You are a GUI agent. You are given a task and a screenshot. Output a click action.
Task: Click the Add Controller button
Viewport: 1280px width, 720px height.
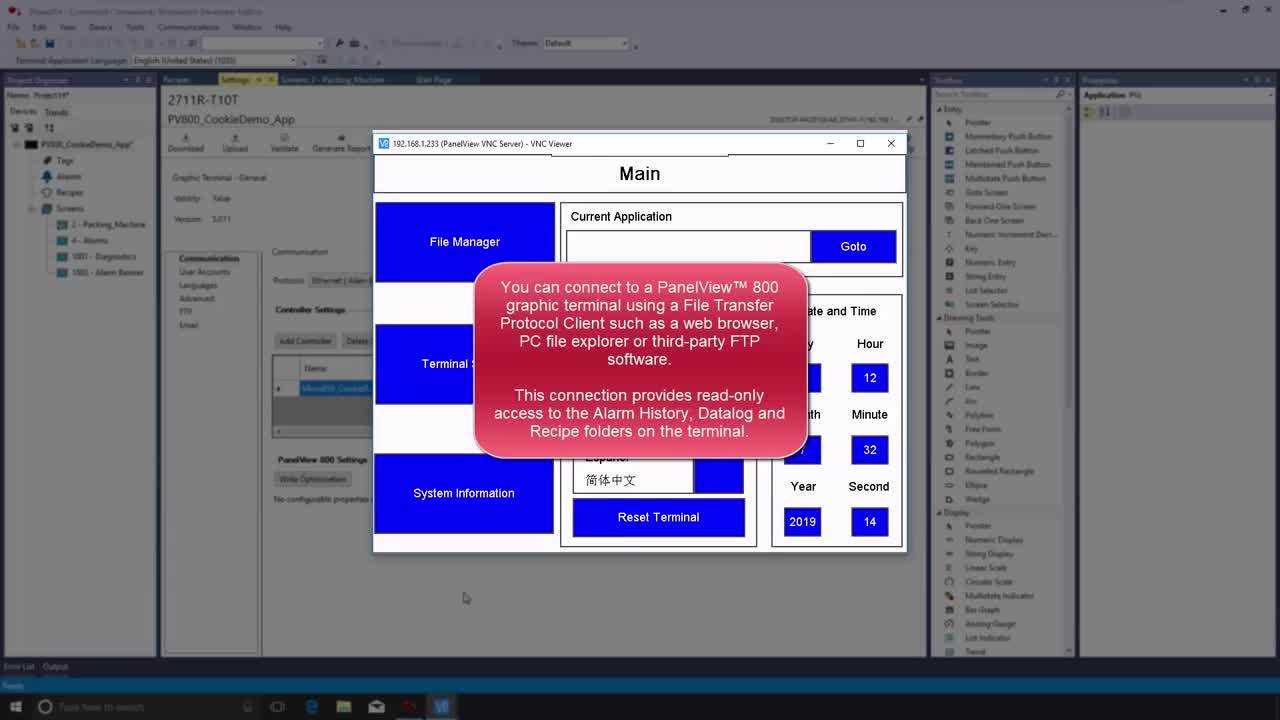click(x=305, y=341)
